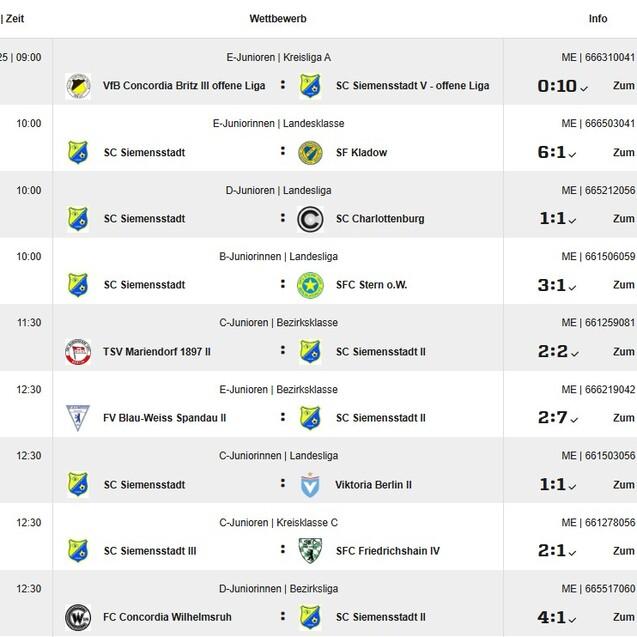Click the Viktoria Berlin II club crest

(x=310, y=484)
